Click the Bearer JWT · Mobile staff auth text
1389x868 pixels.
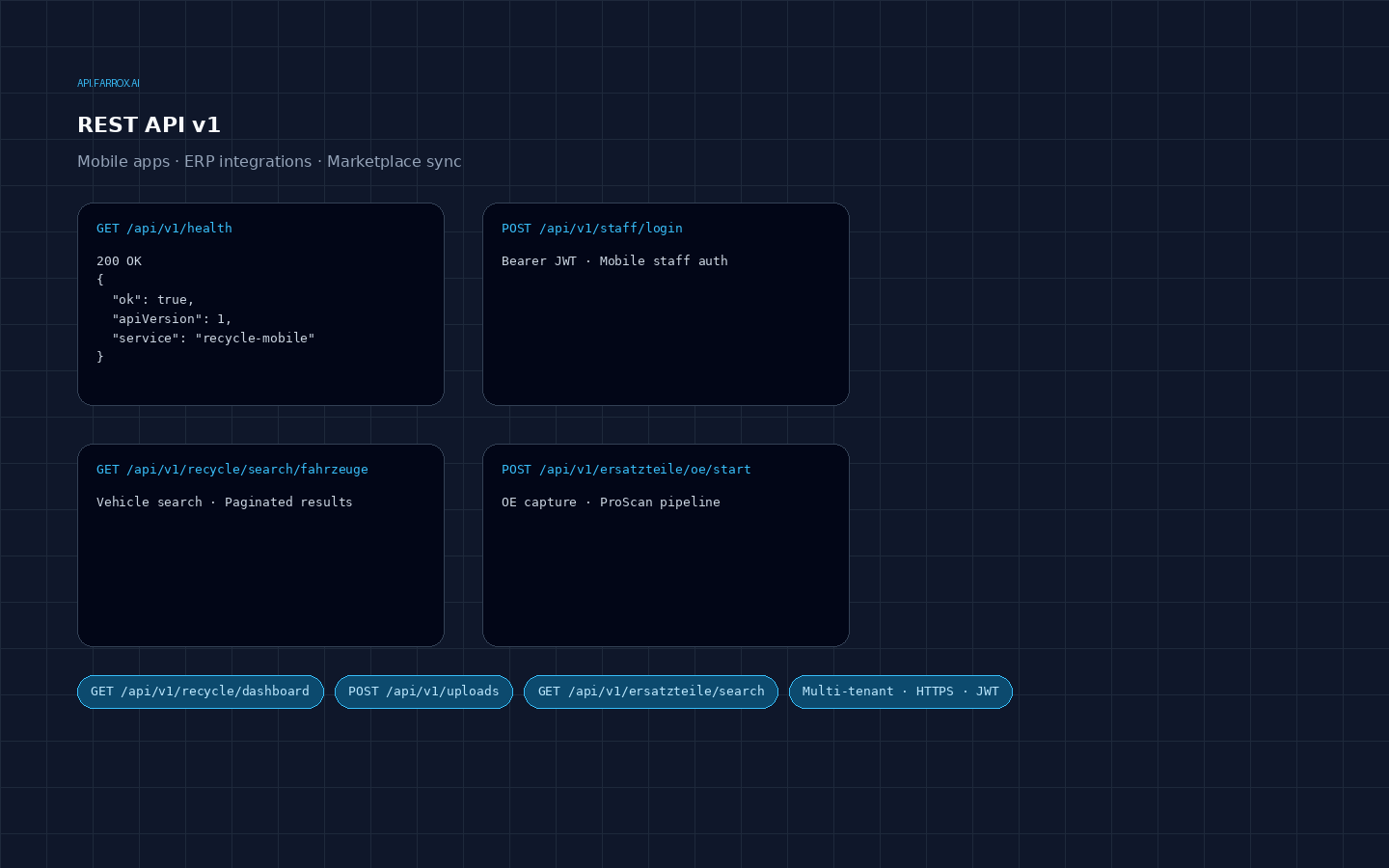614,261
